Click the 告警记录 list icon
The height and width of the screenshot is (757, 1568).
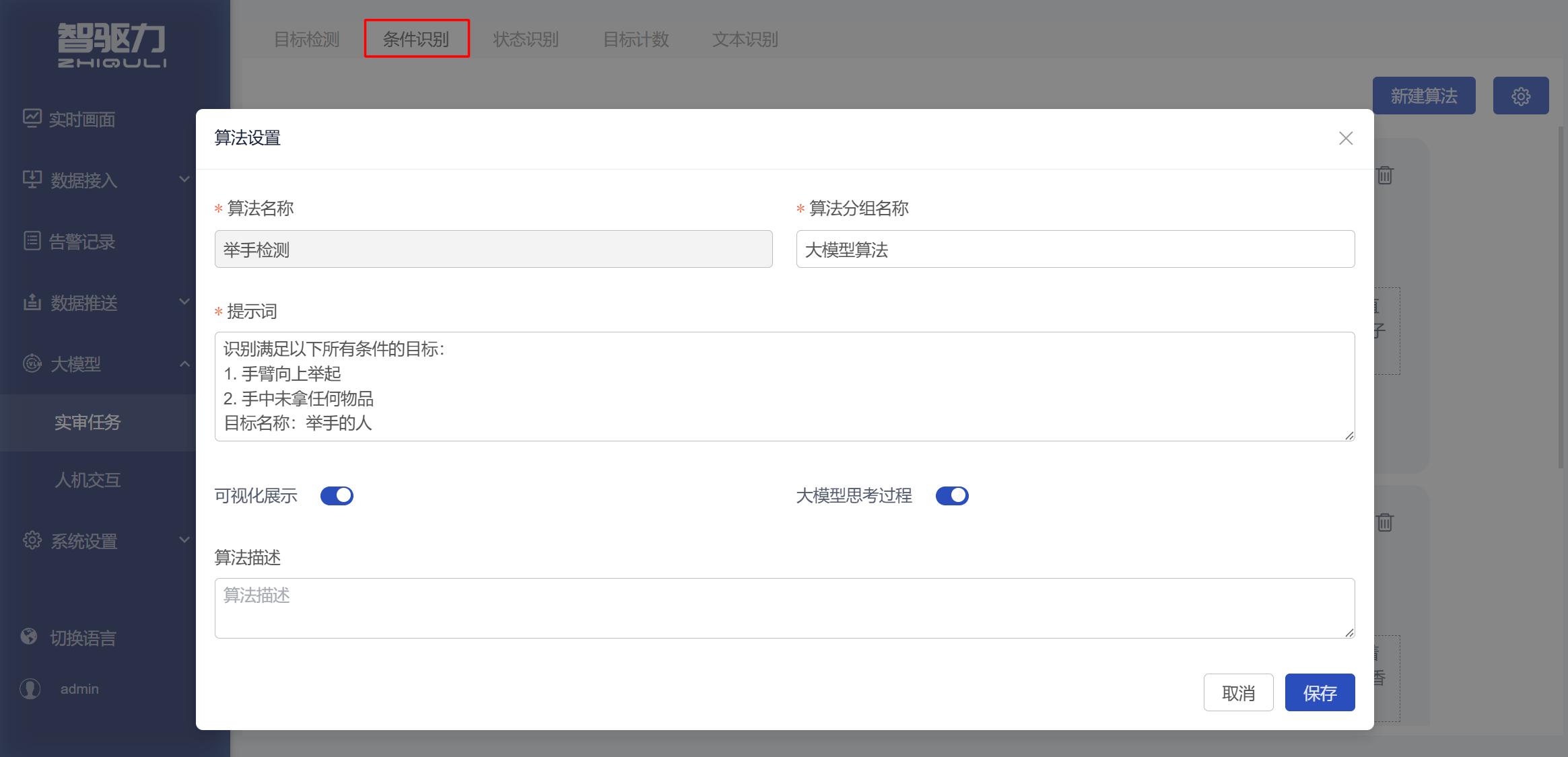pos(32,241)
